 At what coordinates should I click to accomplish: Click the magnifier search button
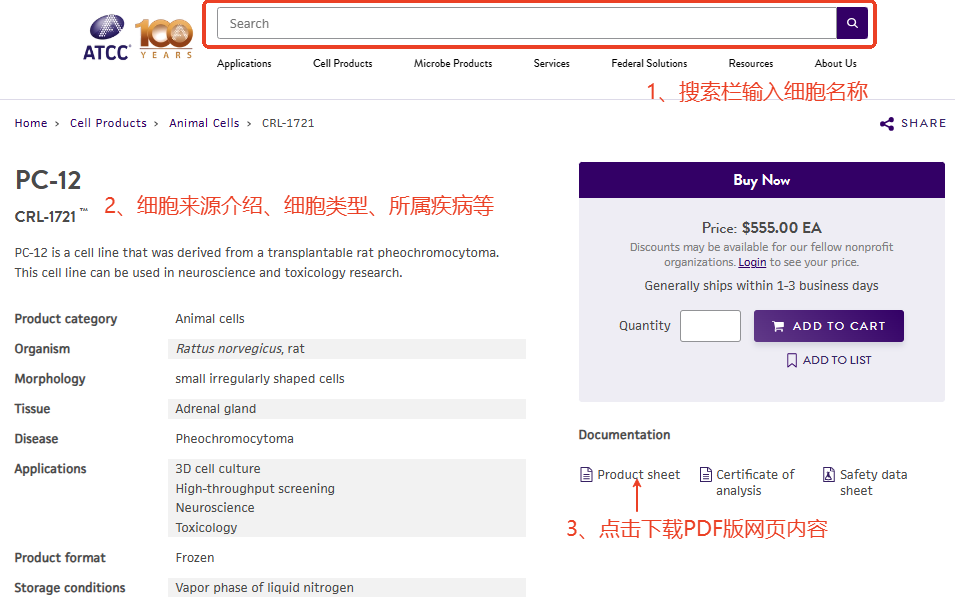point(852,23)
